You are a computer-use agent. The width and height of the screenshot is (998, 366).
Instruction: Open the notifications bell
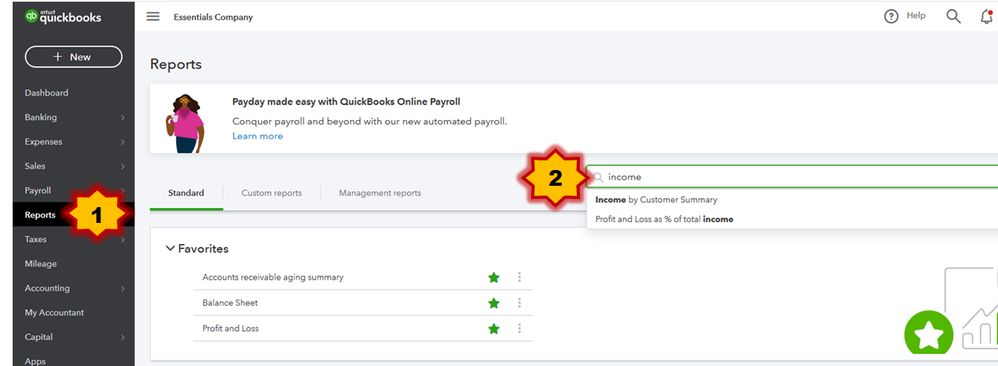[x=987, y=17]
